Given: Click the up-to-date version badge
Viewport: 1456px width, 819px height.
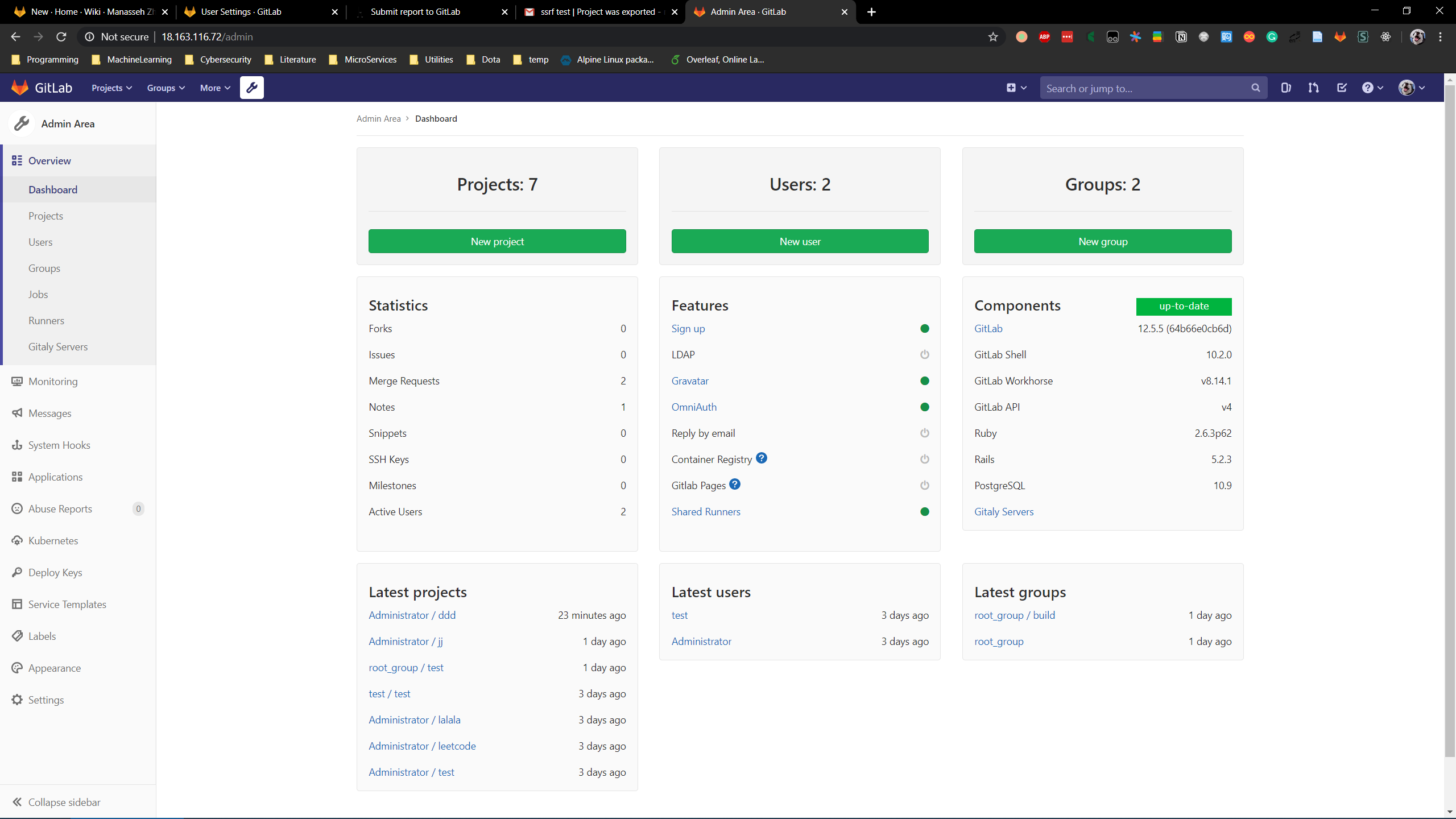Looking at the screenshot, I should click(x=1184, y=306).
